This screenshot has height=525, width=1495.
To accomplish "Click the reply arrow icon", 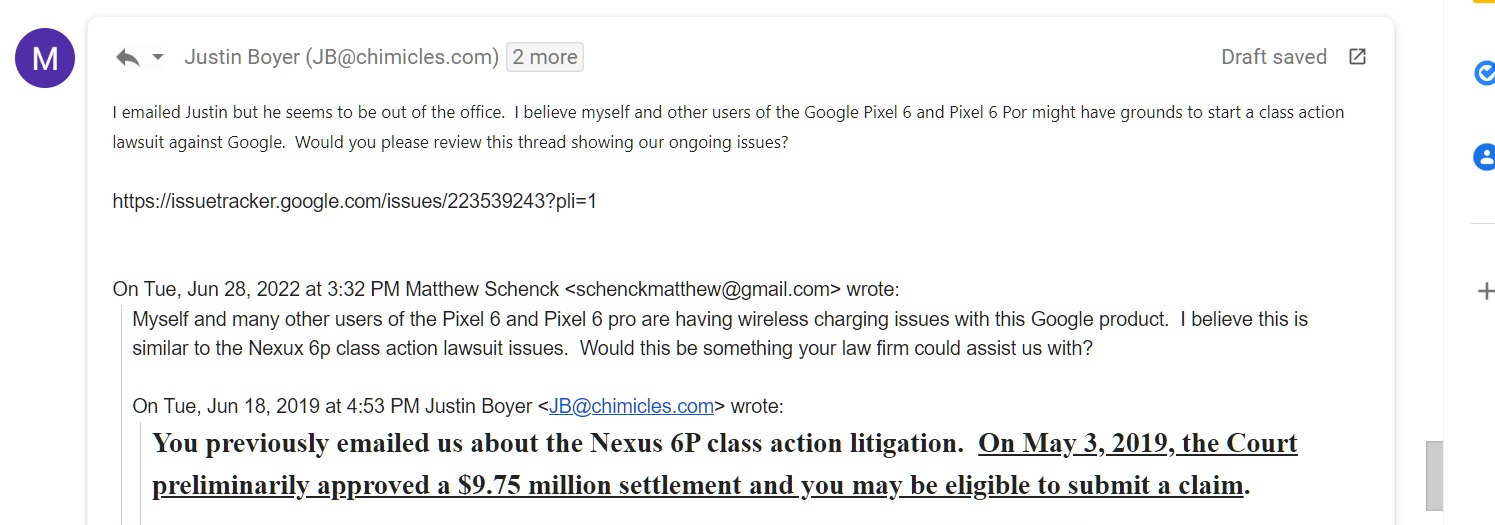I will tap(127, 58).
